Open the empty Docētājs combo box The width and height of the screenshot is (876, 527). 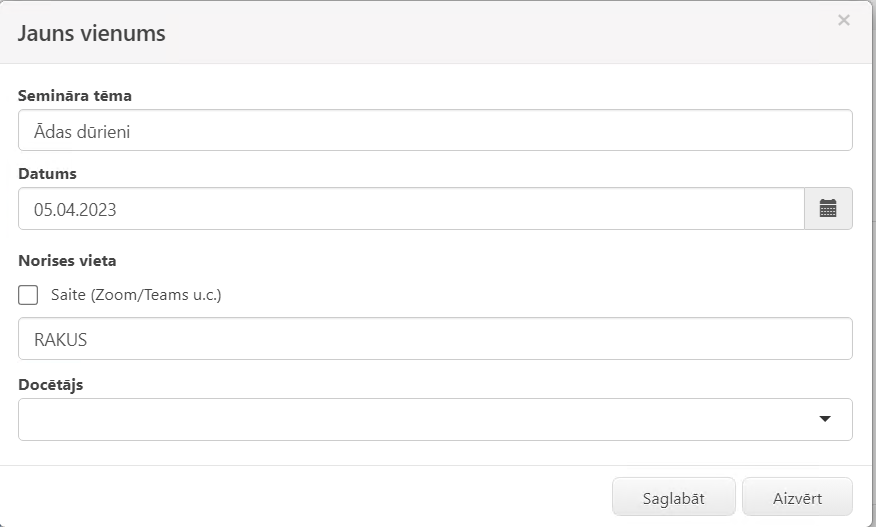435,419
